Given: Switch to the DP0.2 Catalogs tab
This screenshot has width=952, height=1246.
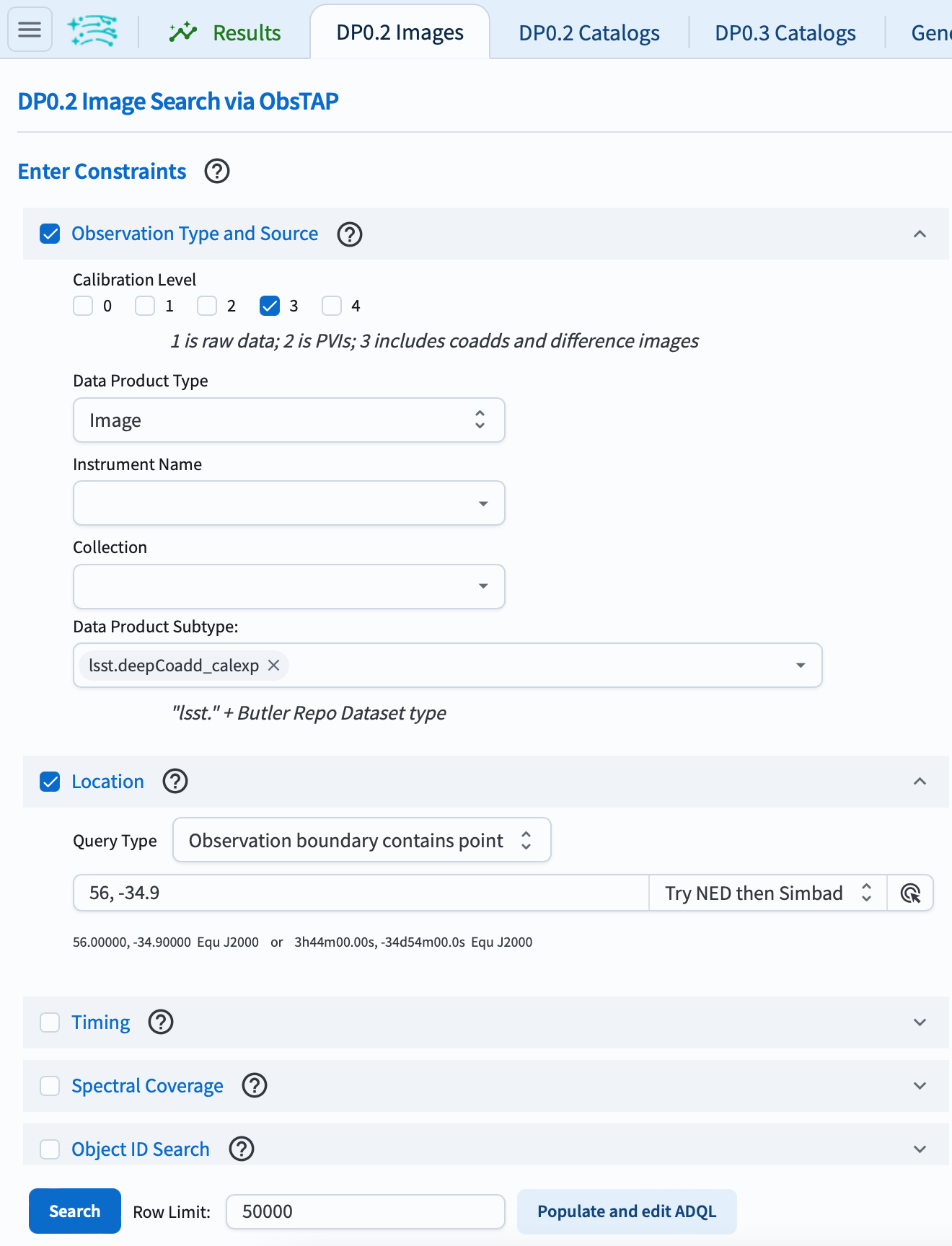Looking at the screenshot, I should point(589,33).
